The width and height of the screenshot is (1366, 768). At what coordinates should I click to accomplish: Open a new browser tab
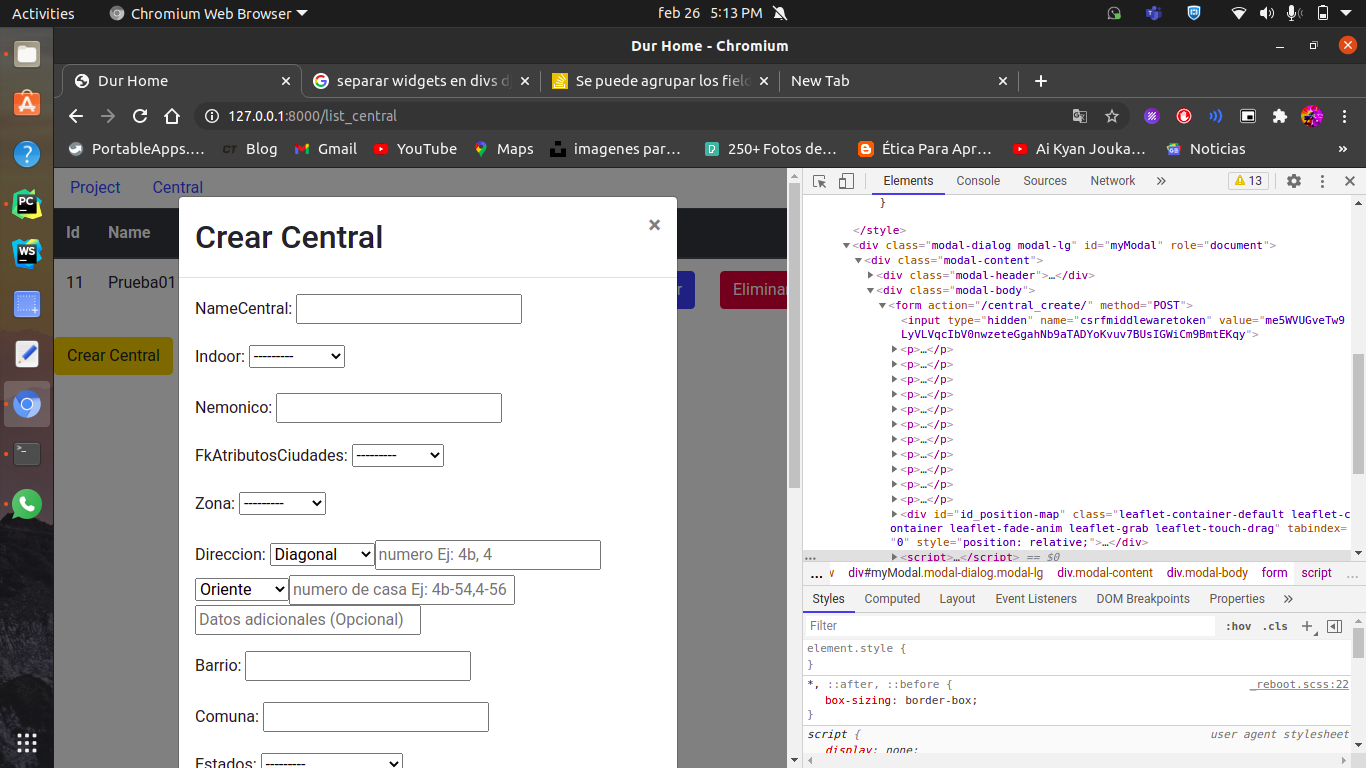pos(1040,81)
